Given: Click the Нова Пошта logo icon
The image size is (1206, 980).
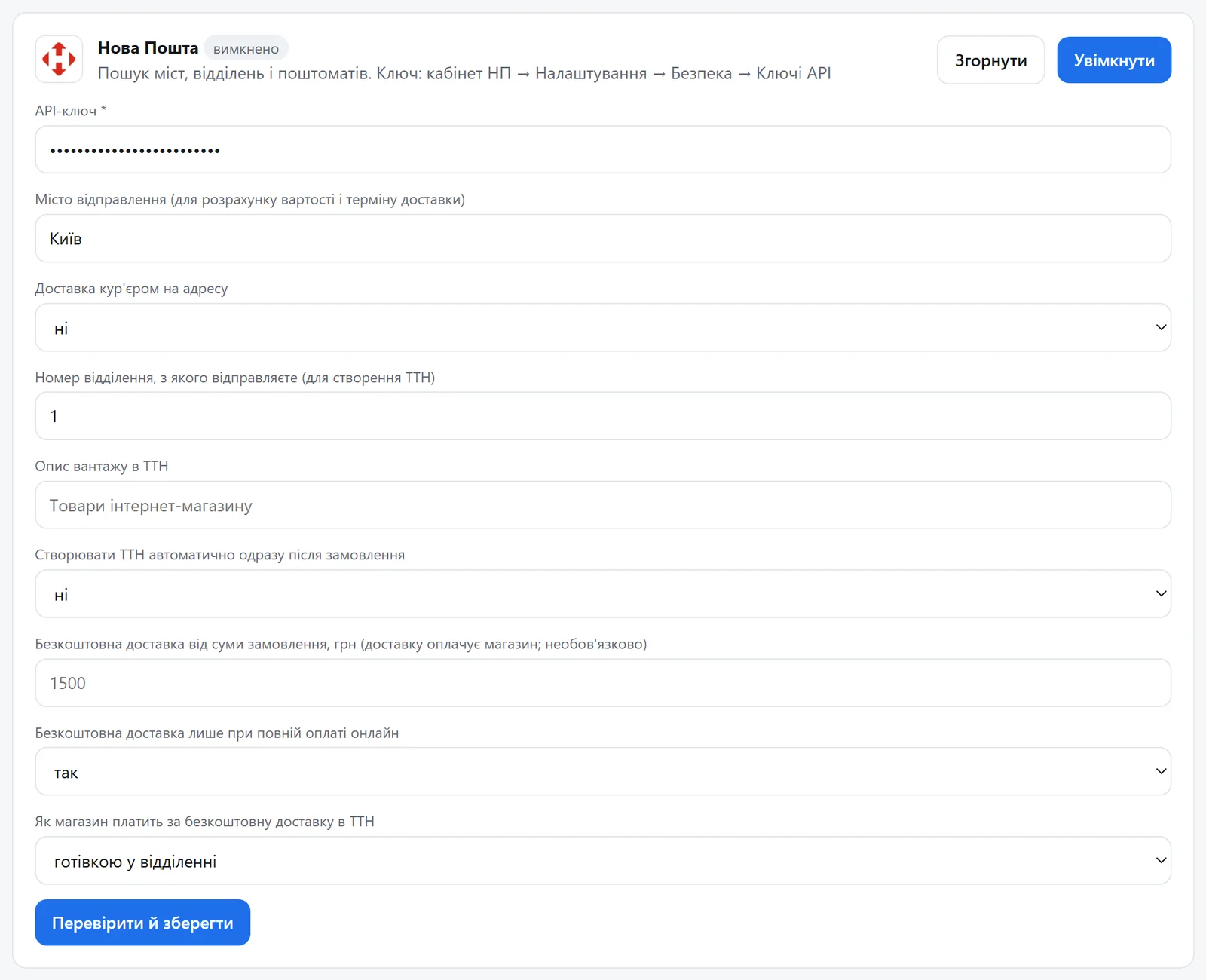Looking at the screenshot, I should [59, 59].
